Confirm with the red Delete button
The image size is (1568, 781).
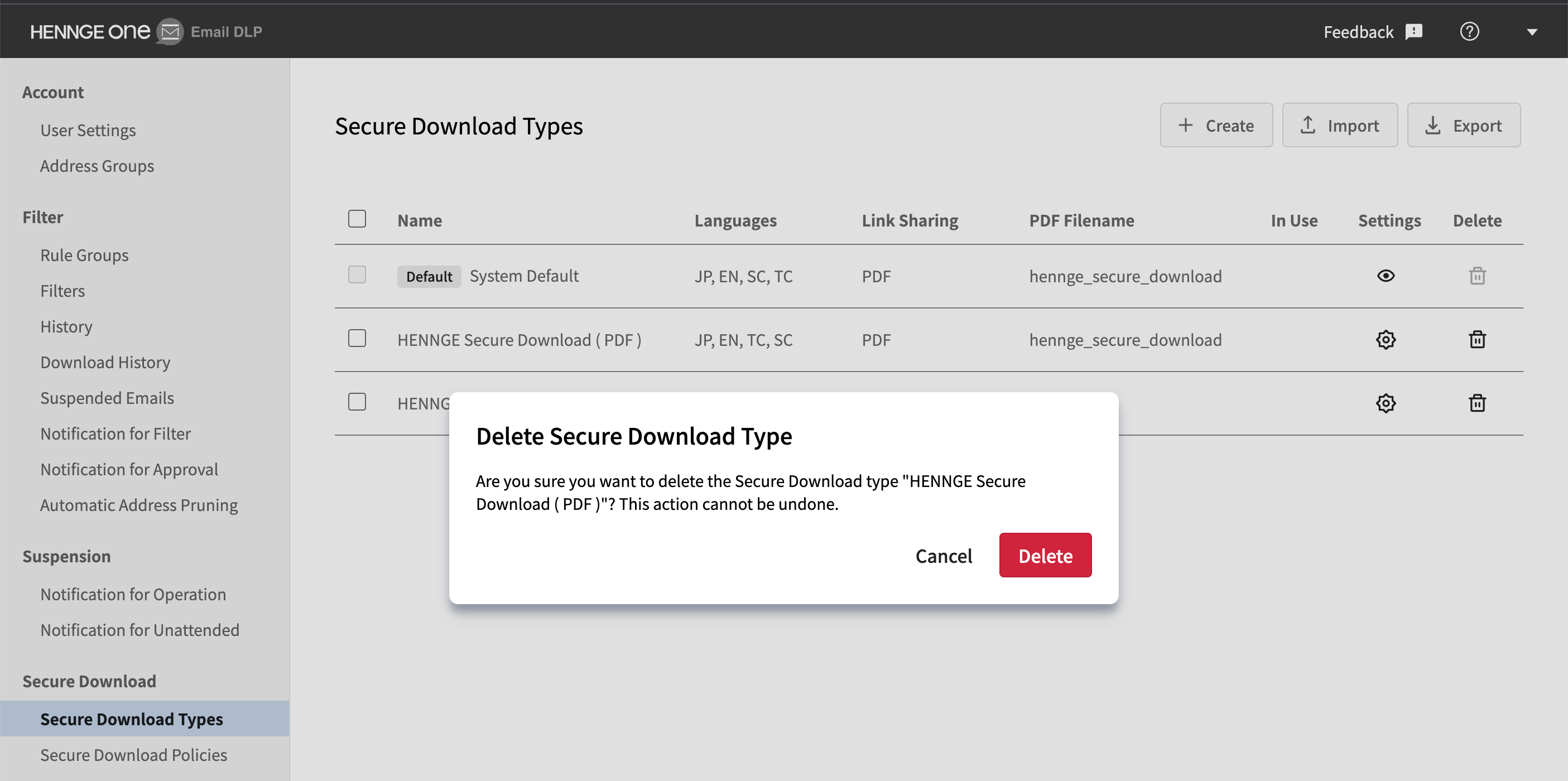pos(1045,555)
